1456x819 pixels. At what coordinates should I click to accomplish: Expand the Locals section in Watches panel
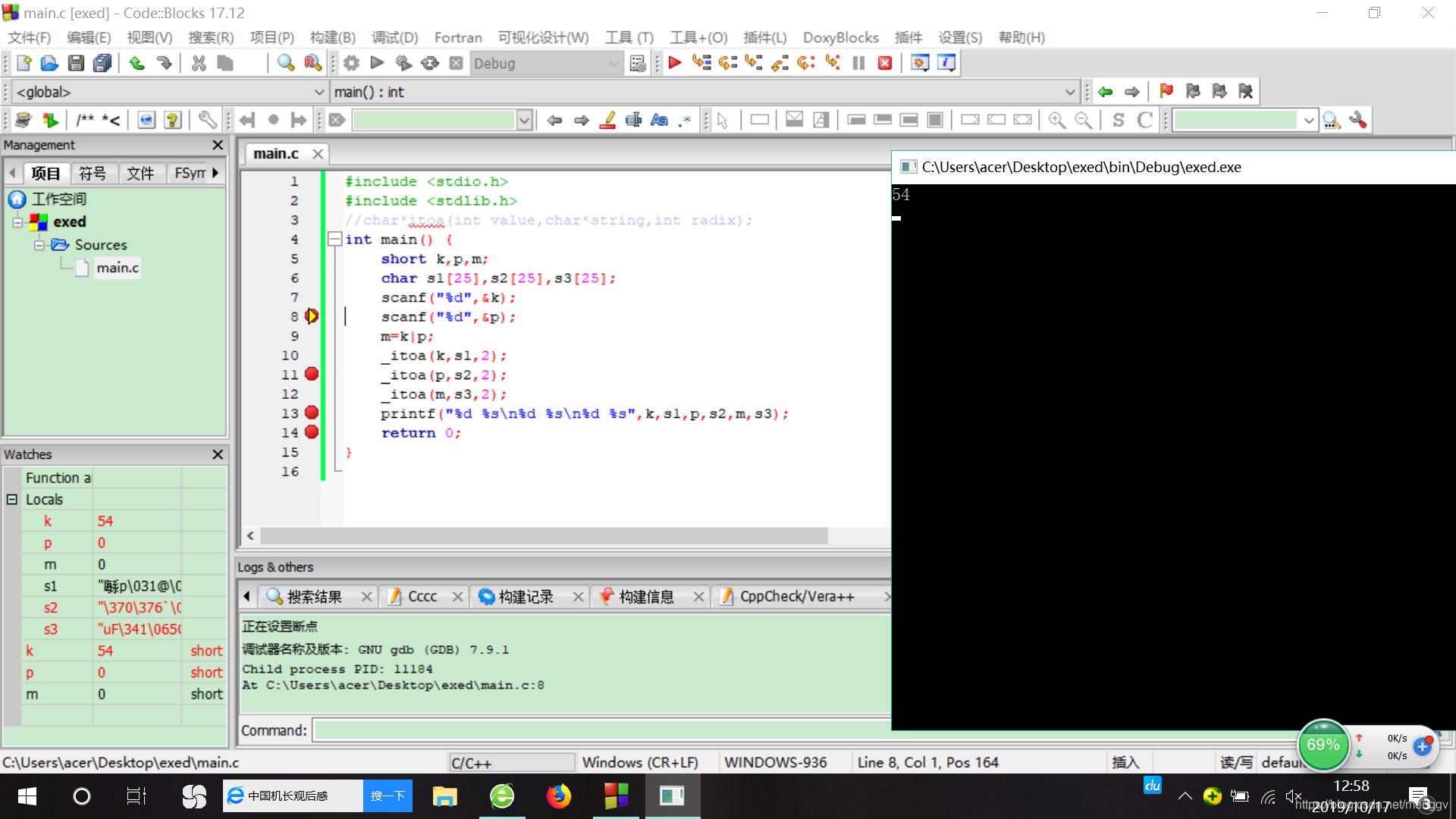12,499
